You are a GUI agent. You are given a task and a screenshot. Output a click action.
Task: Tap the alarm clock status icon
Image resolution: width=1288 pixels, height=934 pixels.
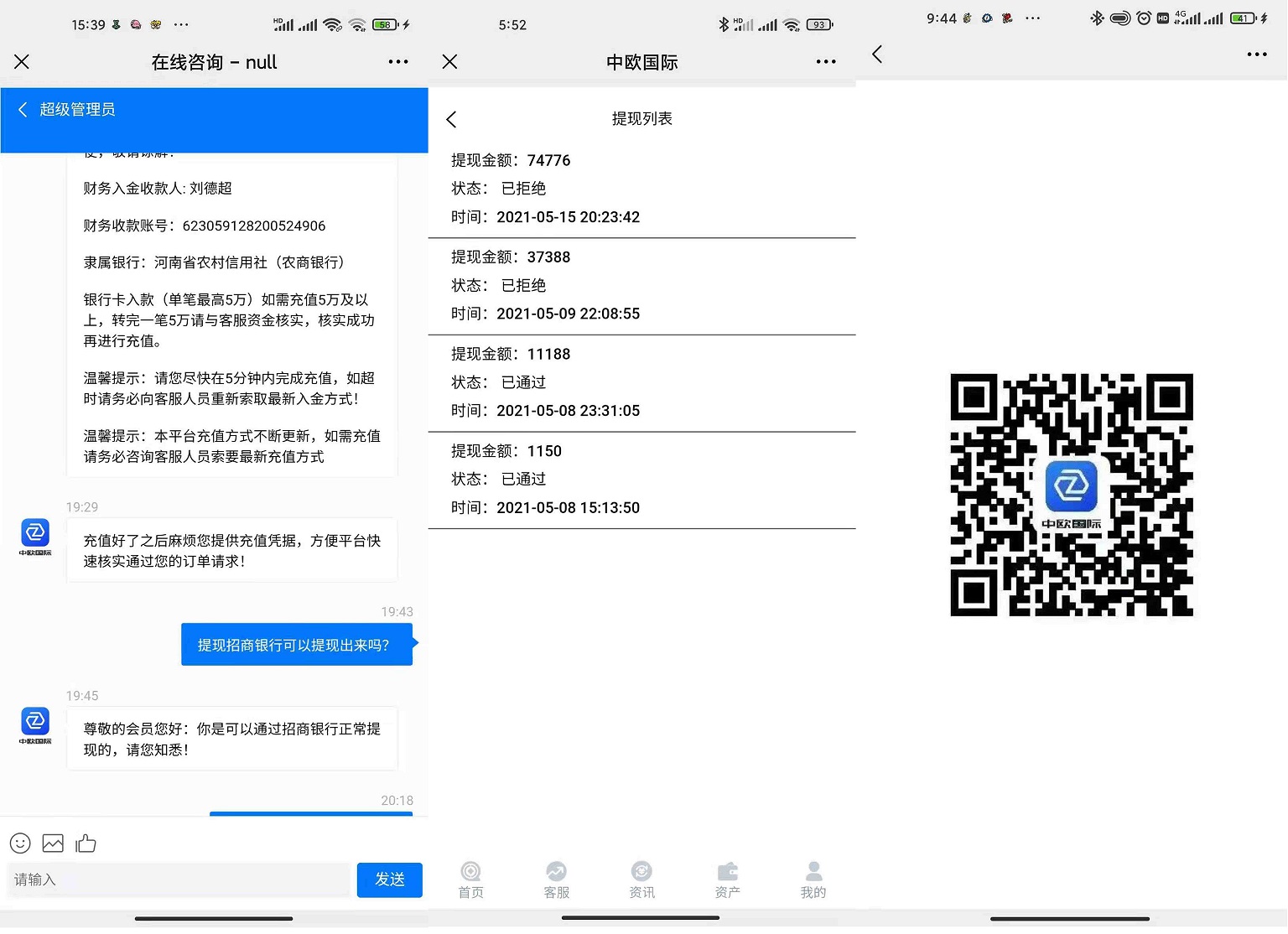point(1144,18)
